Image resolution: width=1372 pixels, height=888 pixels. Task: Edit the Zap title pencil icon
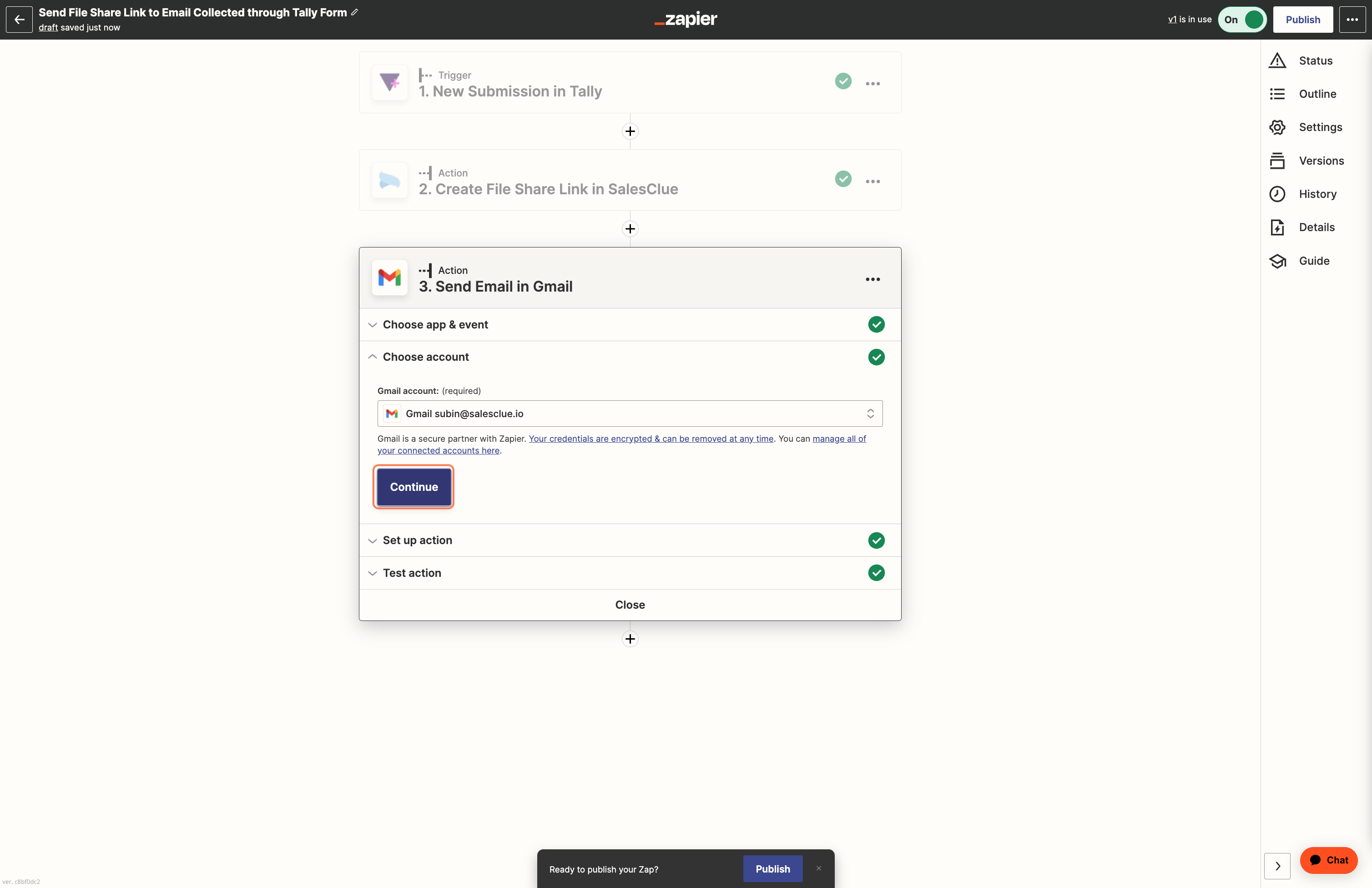pyautogui.click(x=354, y=12)
